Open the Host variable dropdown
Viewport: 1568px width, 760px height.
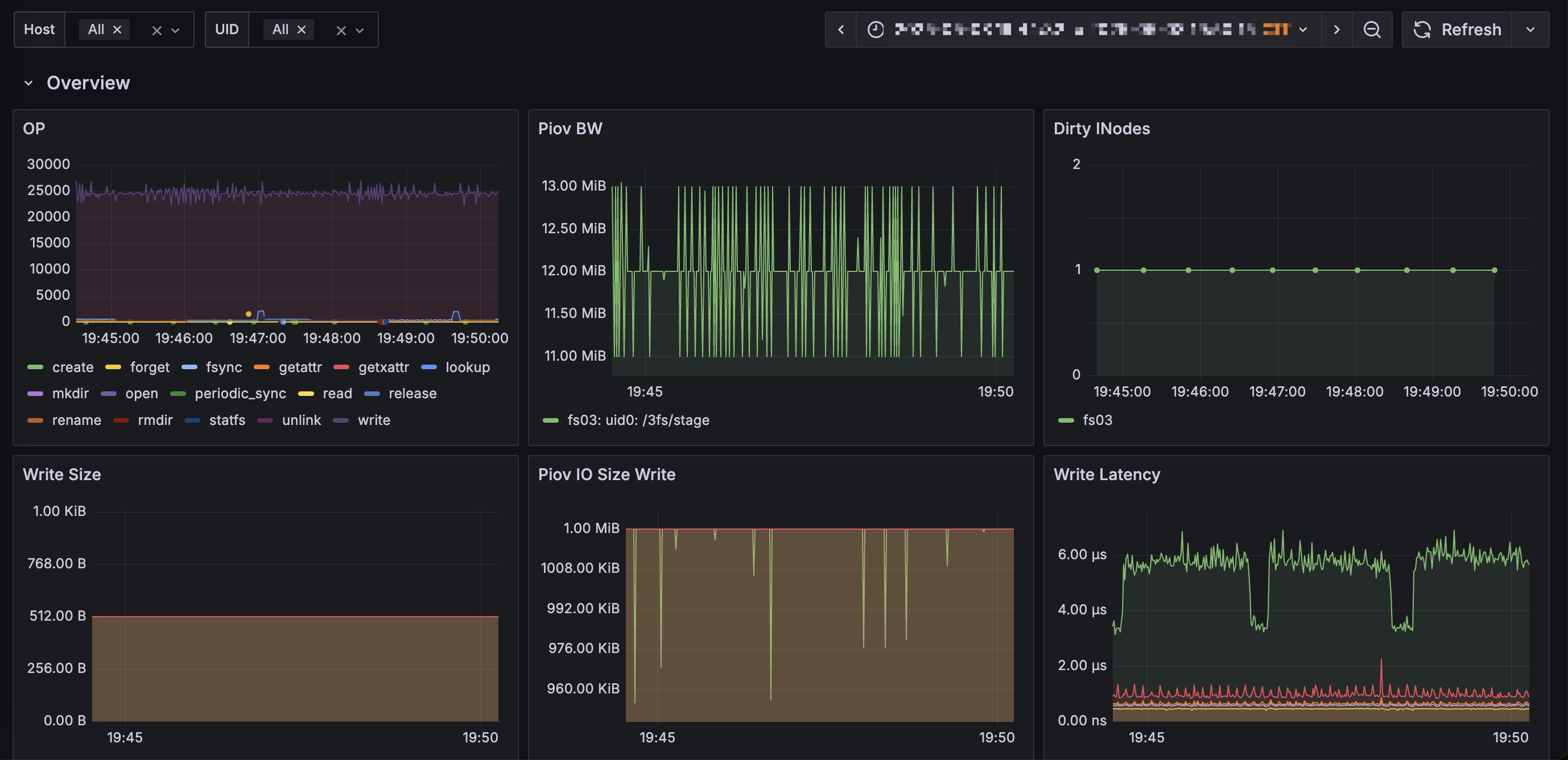click(x=175, y=30)
